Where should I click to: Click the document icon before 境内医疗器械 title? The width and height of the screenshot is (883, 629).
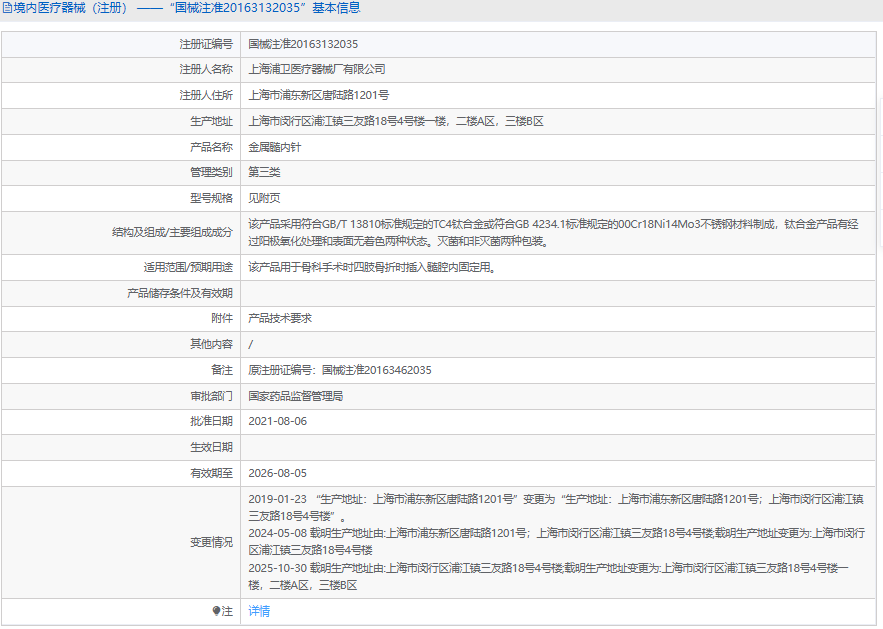[x=7, y=8]
